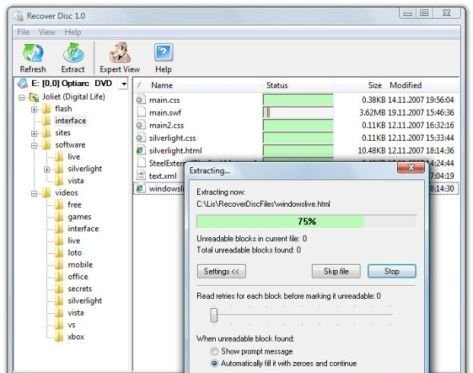Expand the sites folder node
The height and width of the screenshot is (373, 473).
[x=34, y=134]
